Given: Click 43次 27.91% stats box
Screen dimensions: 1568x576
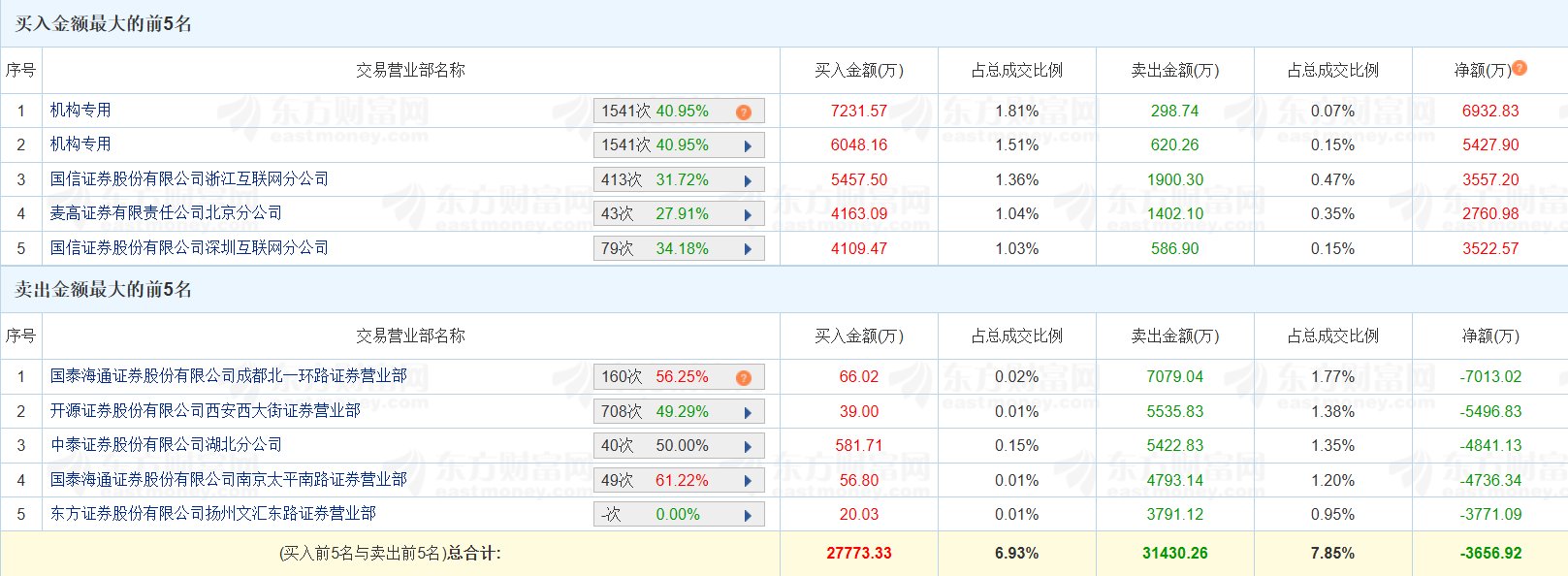Looking at the screenshot, I should [x=679, y=213].
